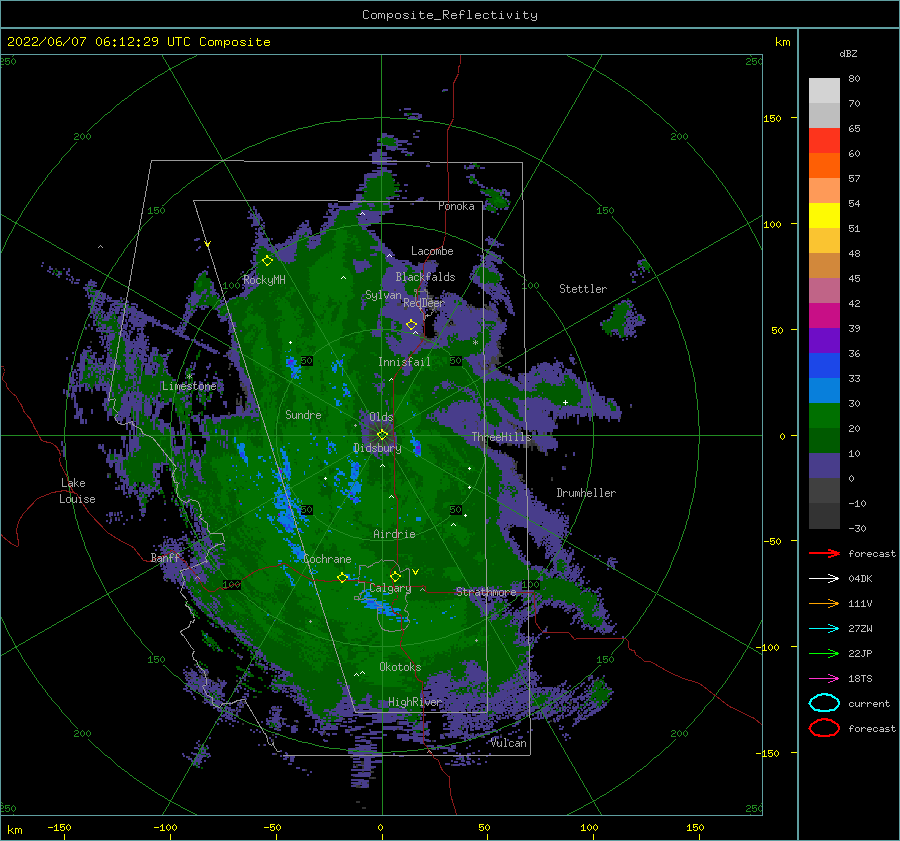This screenshot has width=900, height=841.
Task: Click the yellow diamond marker beside RockyMH
Action: coord(267,261)
